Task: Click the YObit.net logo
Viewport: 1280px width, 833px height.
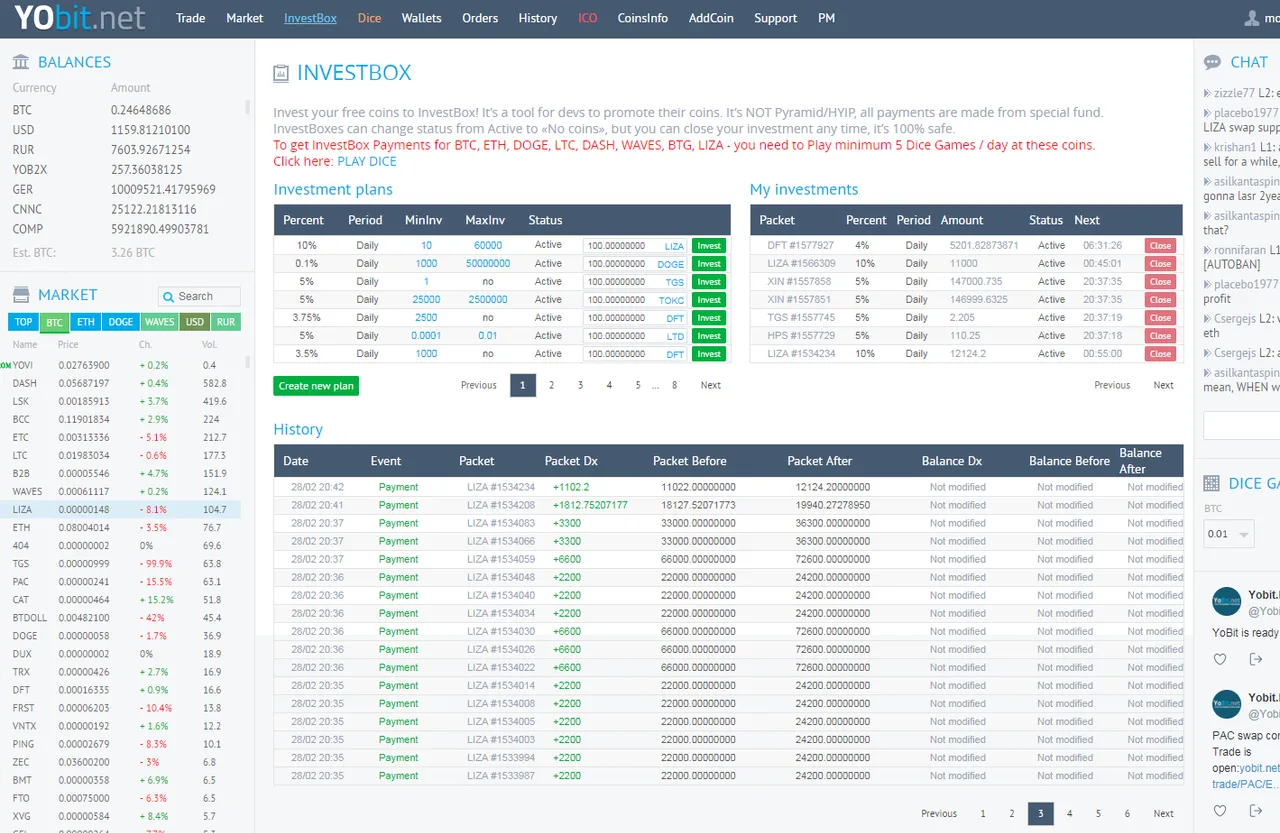Action: click(79, 18)
